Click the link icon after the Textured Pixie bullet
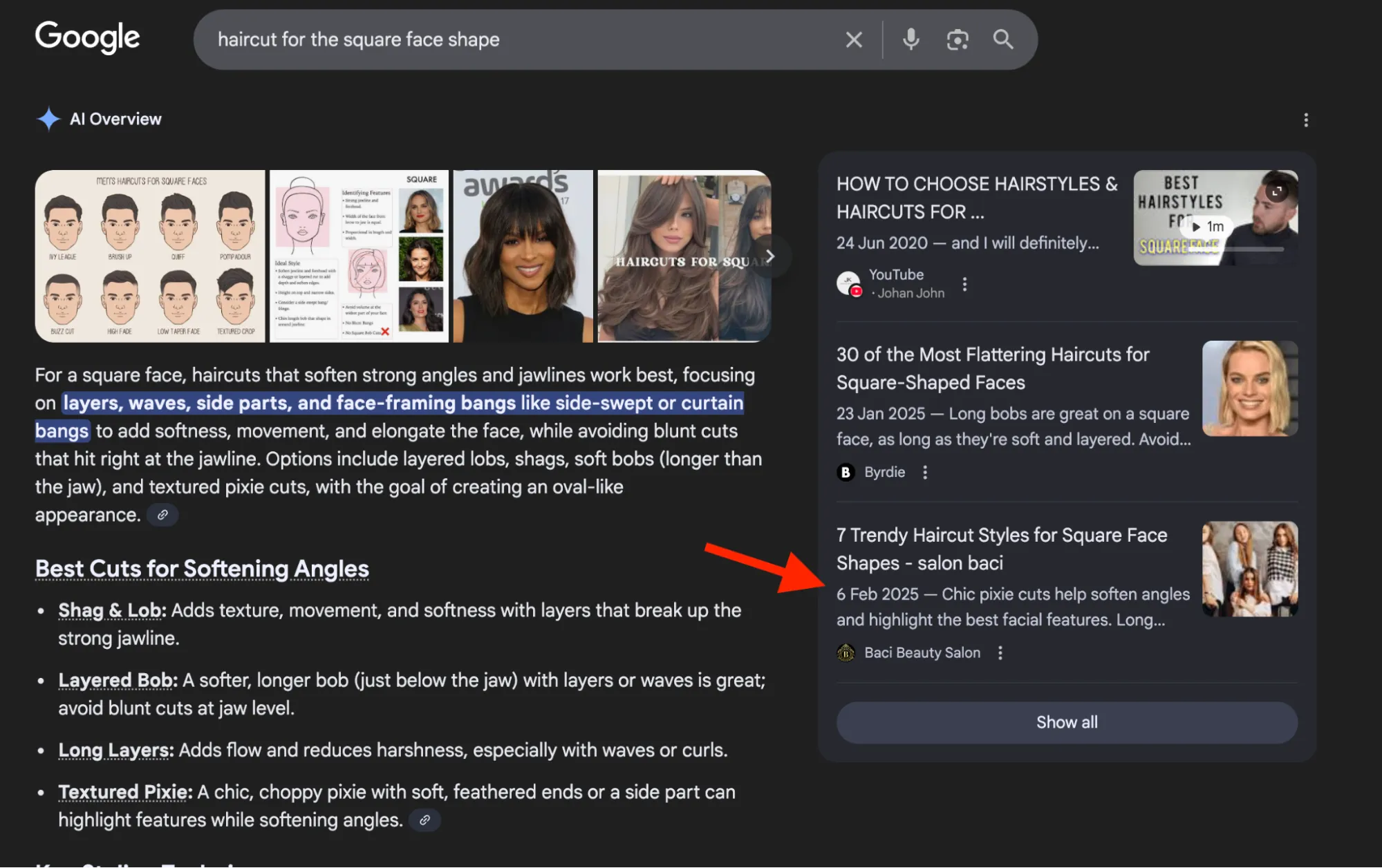 pos(424,820)
